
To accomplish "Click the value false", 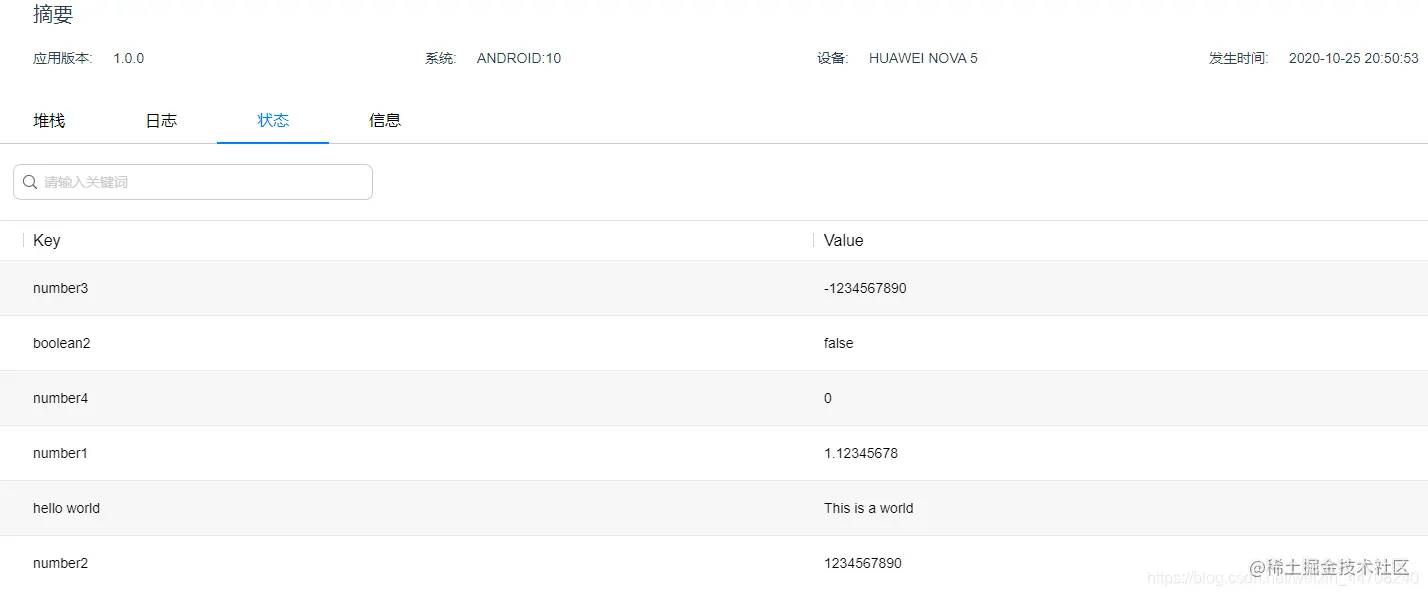I will (x=839, y=343).
